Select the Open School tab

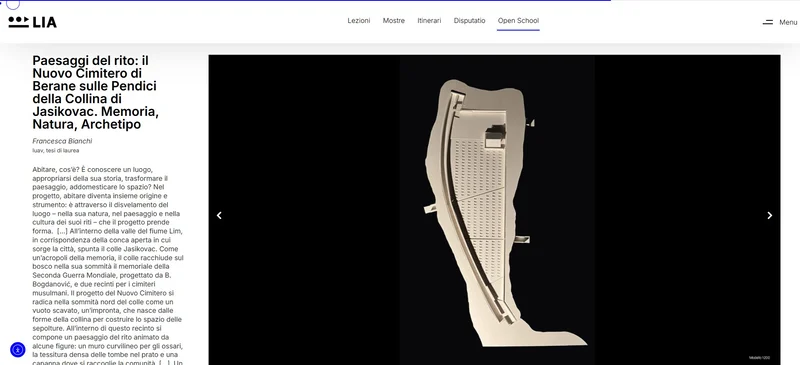[x=518, y=21]
